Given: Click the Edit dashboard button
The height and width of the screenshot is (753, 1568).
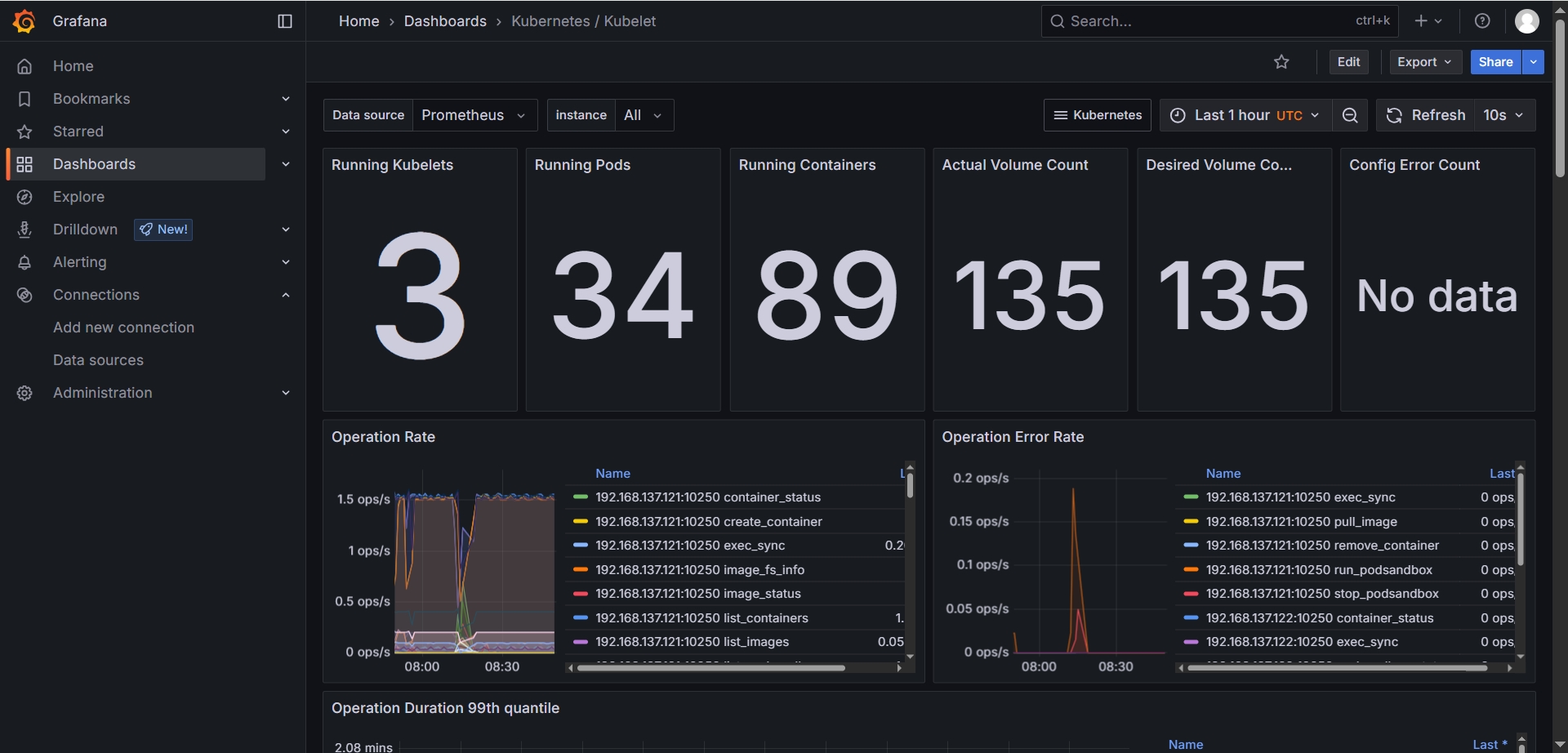Looking at the screenshot, I should 1348,62.
